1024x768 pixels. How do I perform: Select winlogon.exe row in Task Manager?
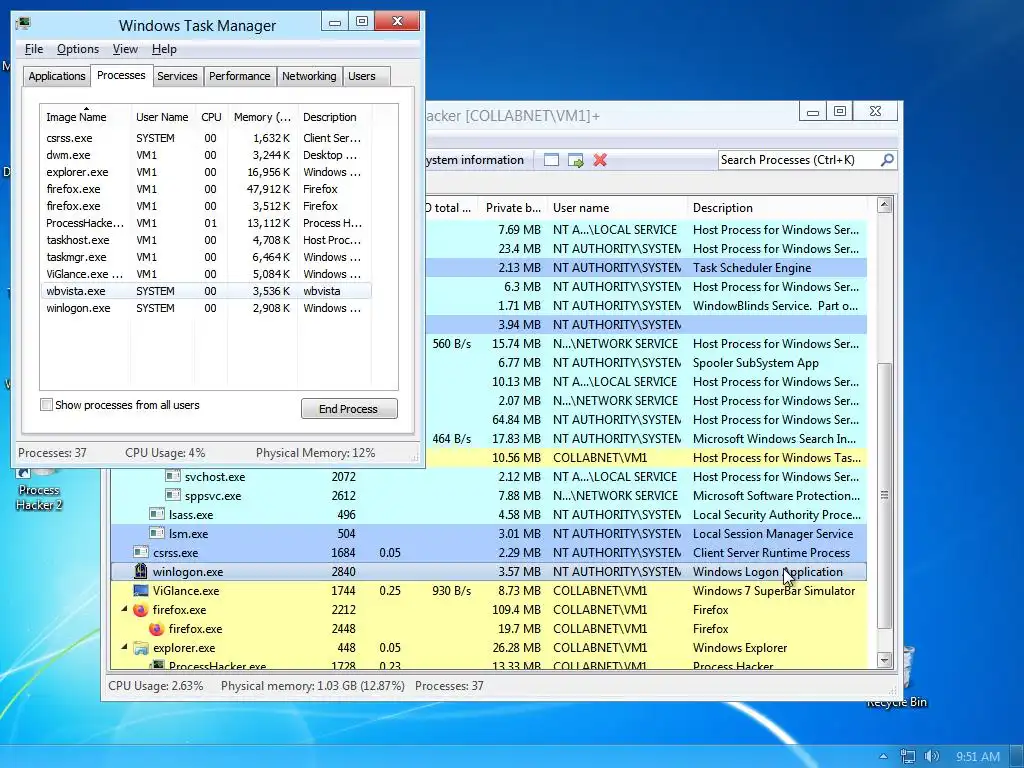click(x=206, y=308)
